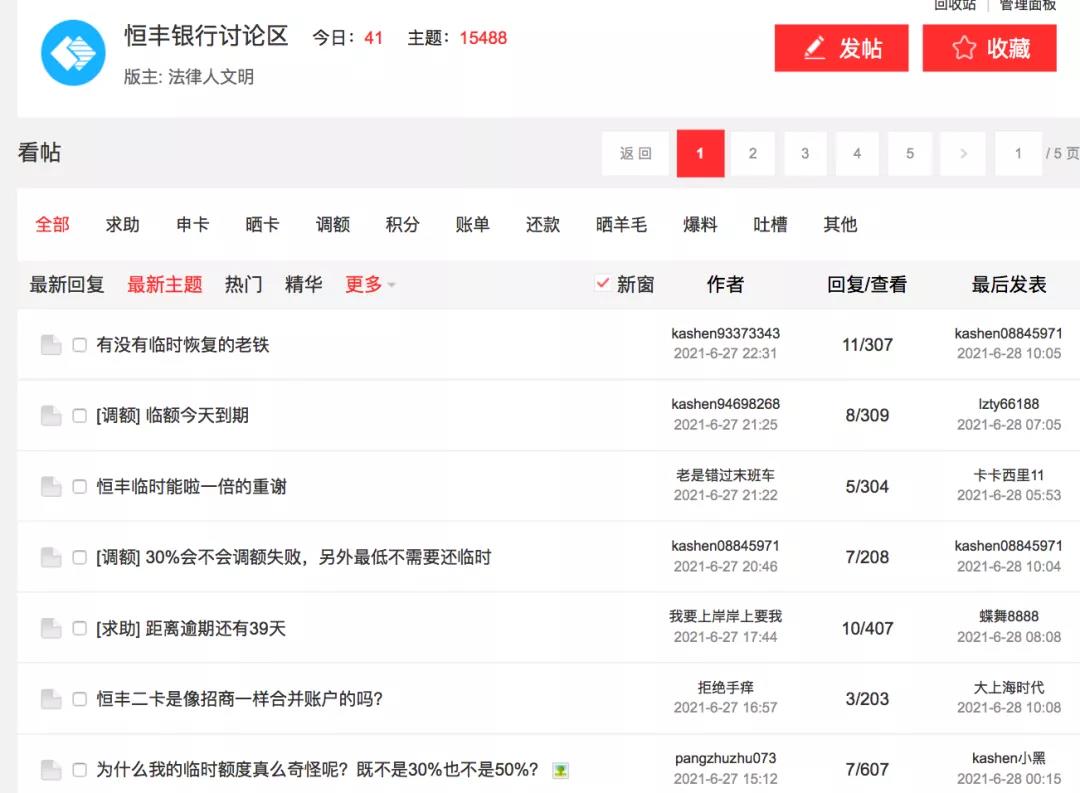The image size is (1080, 793).
Task: Tick the checkbox for 为什么我的临时额度 thread
Action: (x=80, y=770)
